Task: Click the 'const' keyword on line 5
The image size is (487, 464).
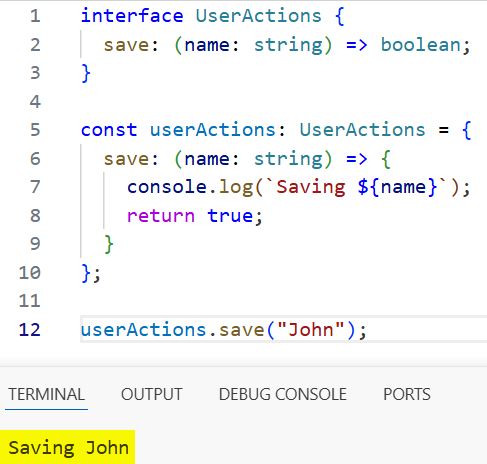Action: (109, 130)
